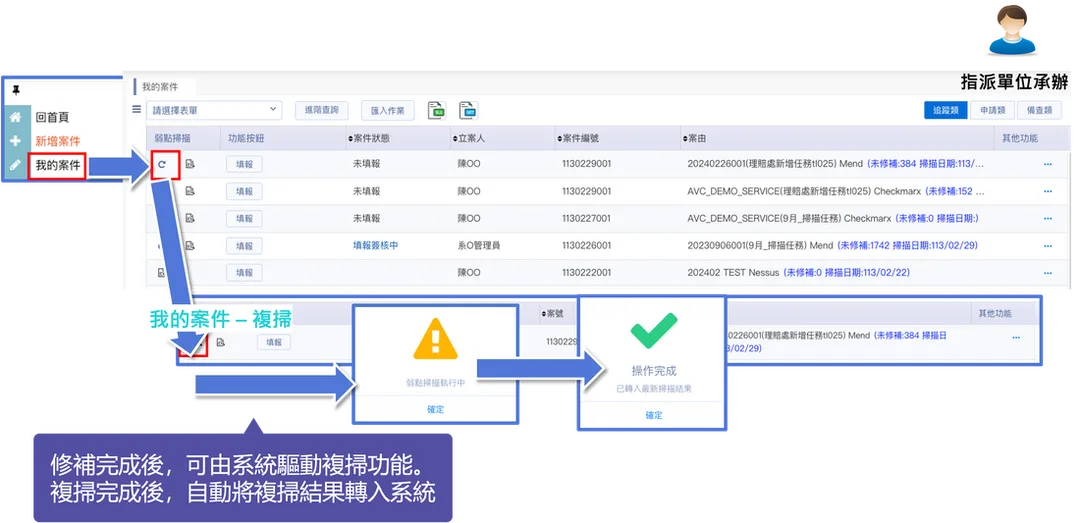Open document icon in 20230906001 Mend row
1080x523 pixels.
click(x=190, y=245)
